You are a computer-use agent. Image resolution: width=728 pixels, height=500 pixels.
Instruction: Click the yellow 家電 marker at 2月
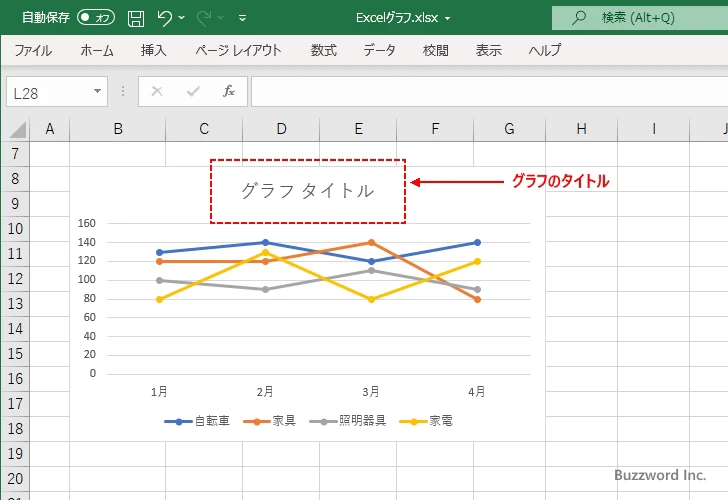point(266,253)
